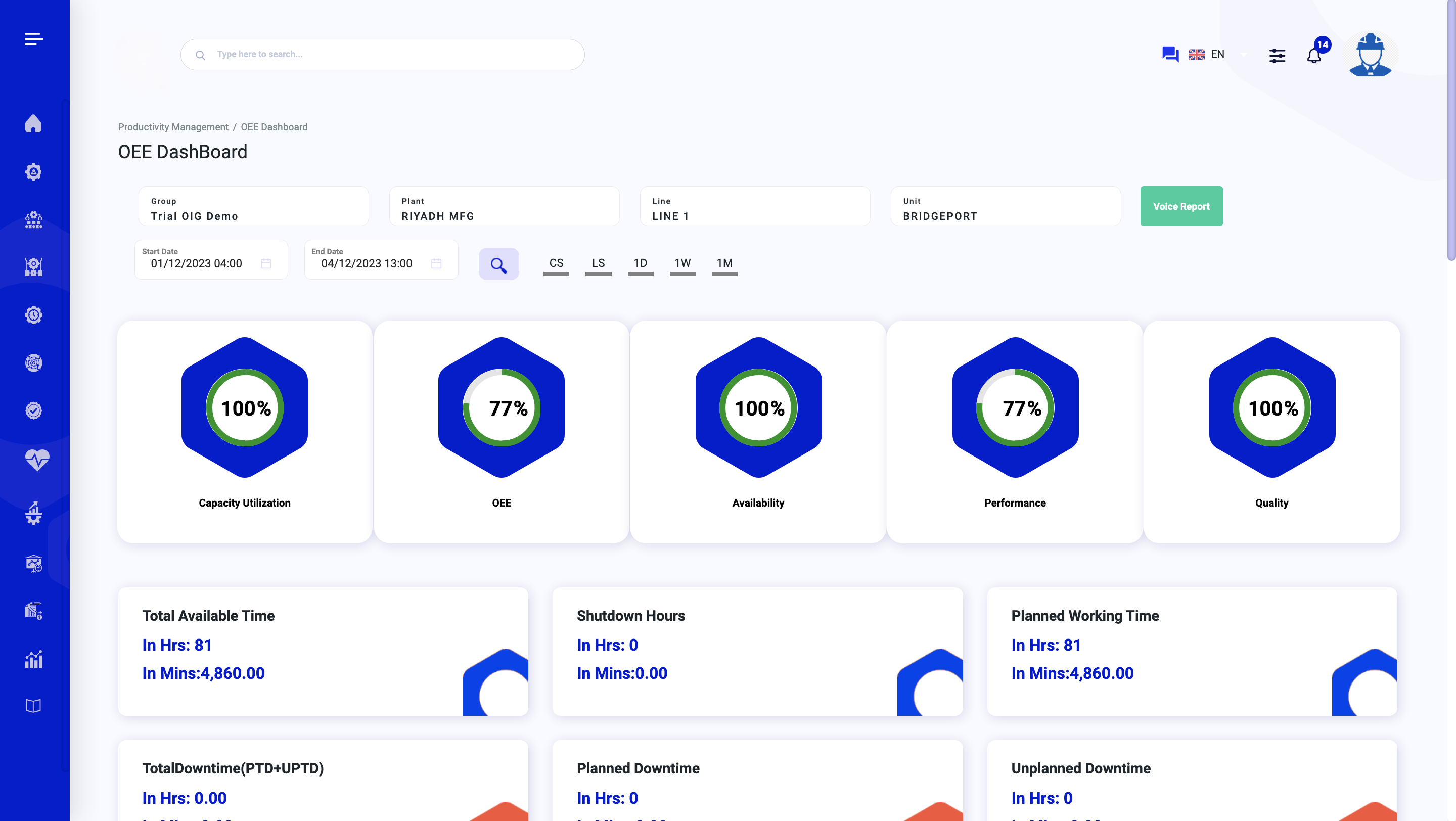Click the Unplanned Downtime heading
Viewport: 1456px width, 821px height.
click(x=1081, y=768)
